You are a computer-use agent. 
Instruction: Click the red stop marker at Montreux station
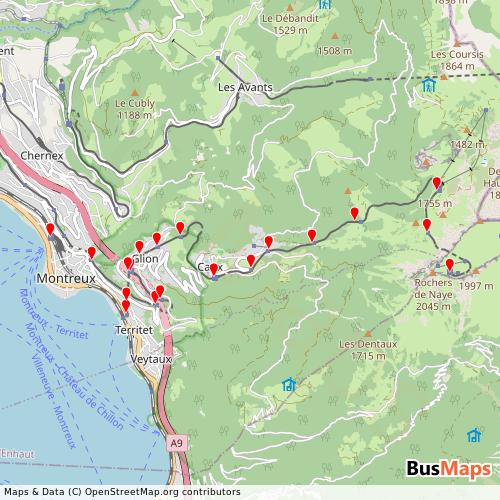click(x=50, y=230)
